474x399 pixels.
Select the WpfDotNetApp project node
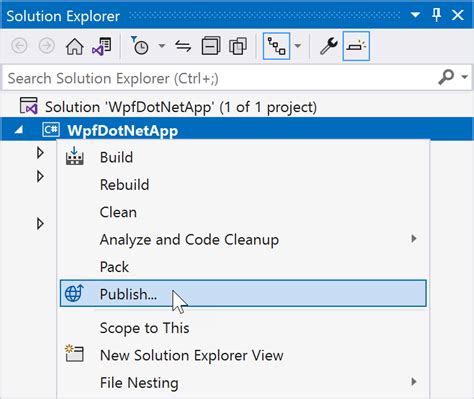237,130
